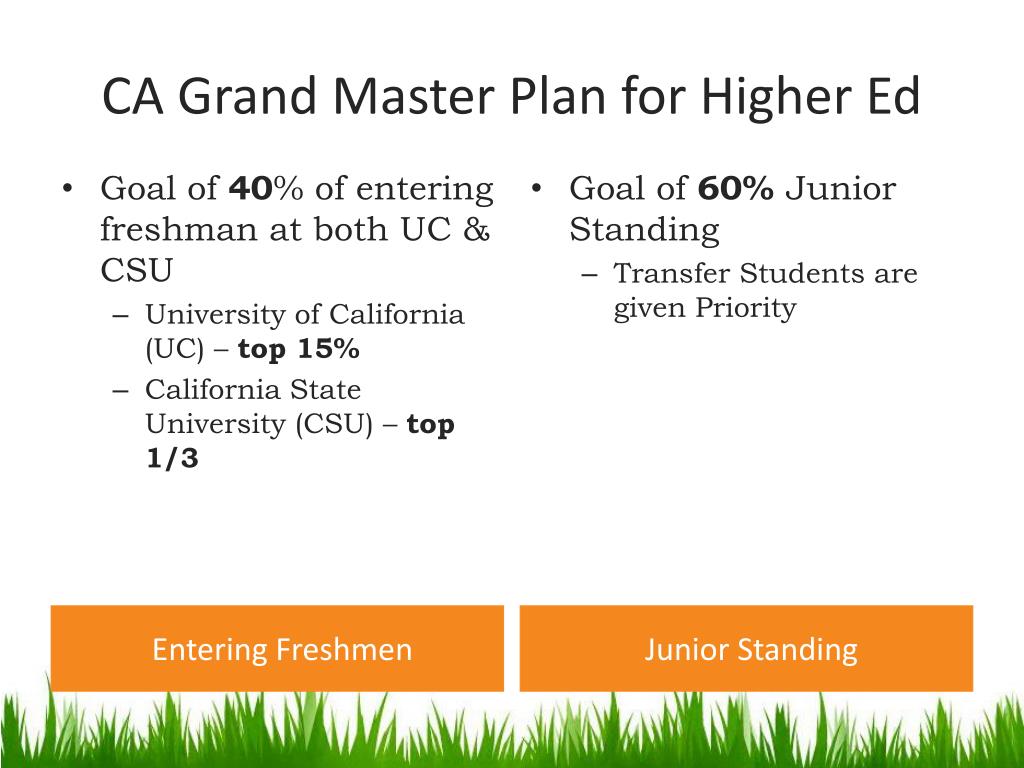1024x768 pixels.
Task: Click the words Higher Ed in the title
Action: pos(810,97)
